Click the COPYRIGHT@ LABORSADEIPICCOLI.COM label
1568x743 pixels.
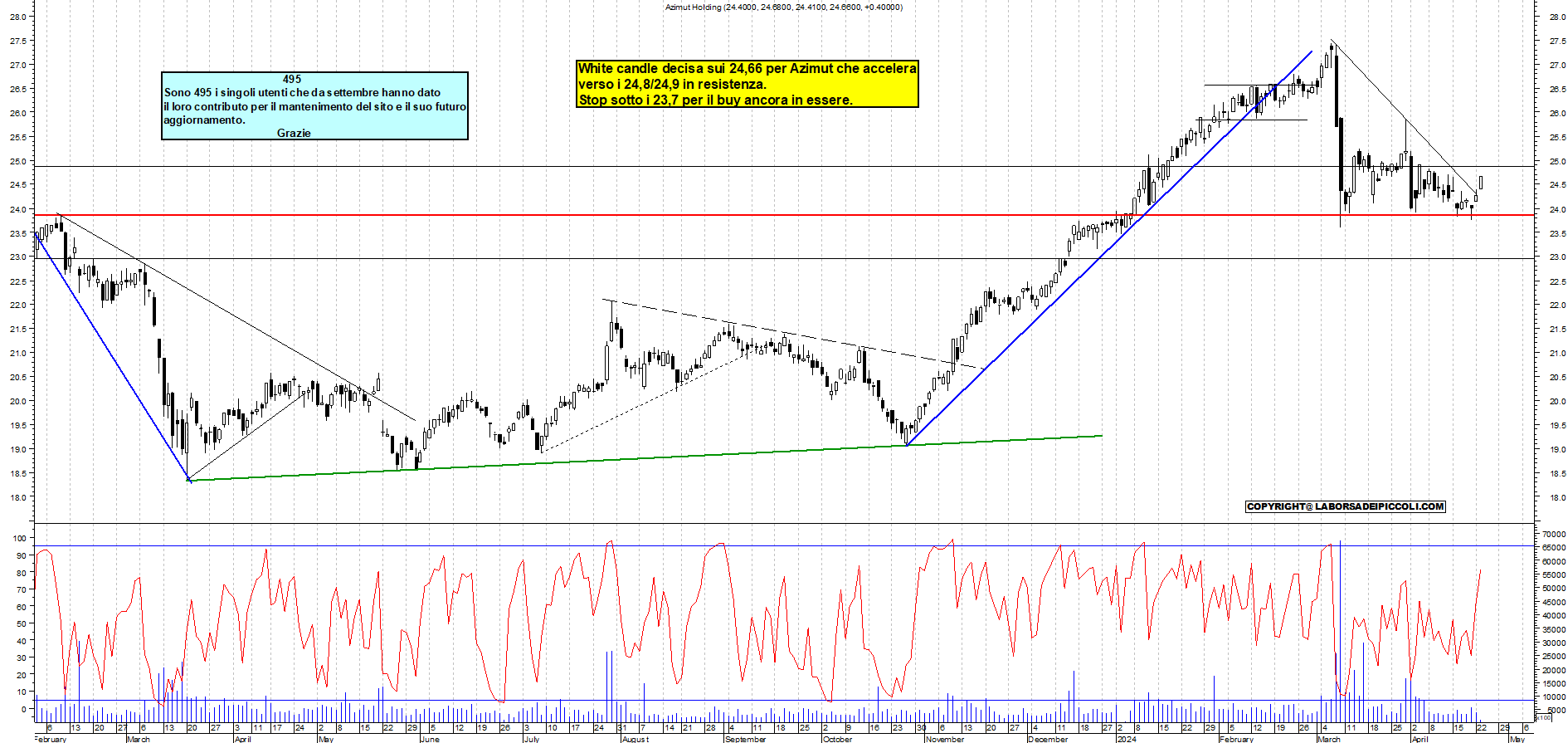coord(1345,506)
